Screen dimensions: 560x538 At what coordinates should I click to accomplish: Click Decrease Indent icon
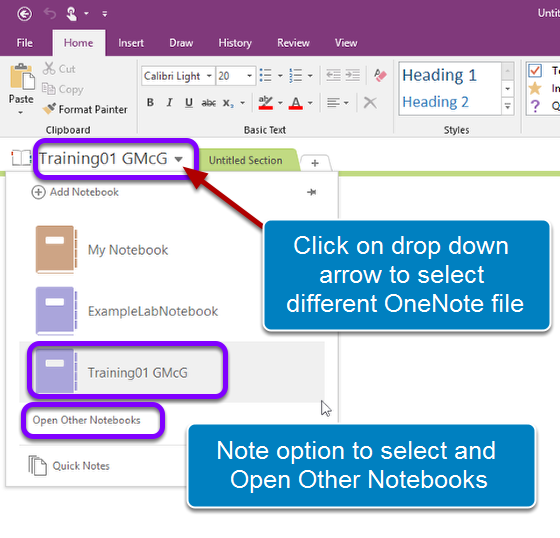pyautogui.click(x=334, y=75)
